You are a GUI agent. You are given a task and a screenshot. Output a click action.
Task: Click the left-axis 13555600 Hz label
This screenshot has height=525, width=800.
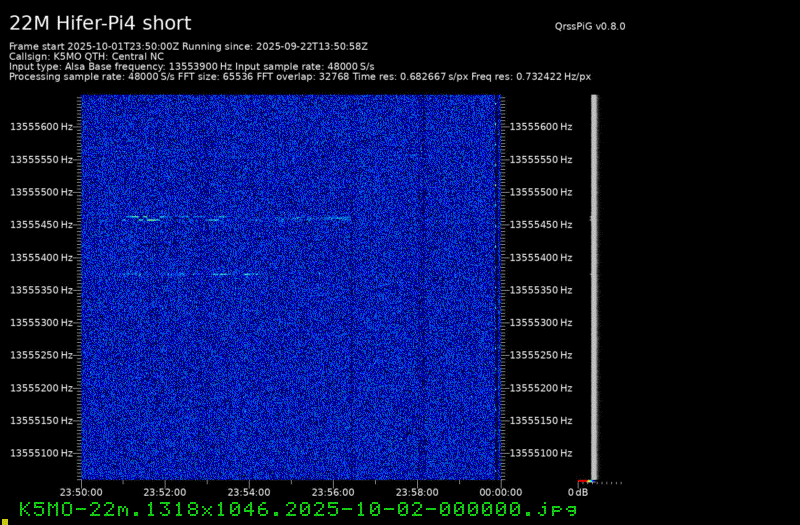tap(41, 127)
